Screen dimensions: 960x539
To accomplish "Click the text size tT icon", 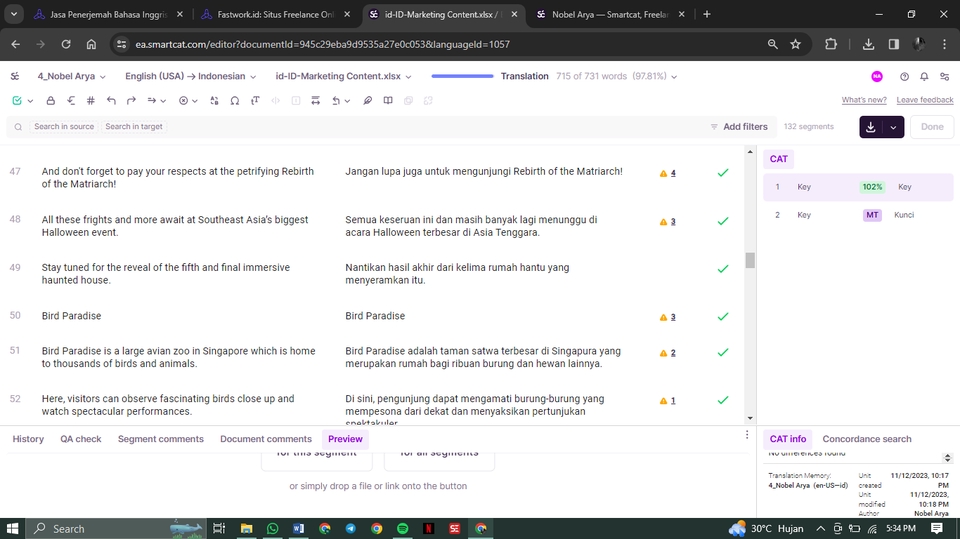I will coord(255,100).
